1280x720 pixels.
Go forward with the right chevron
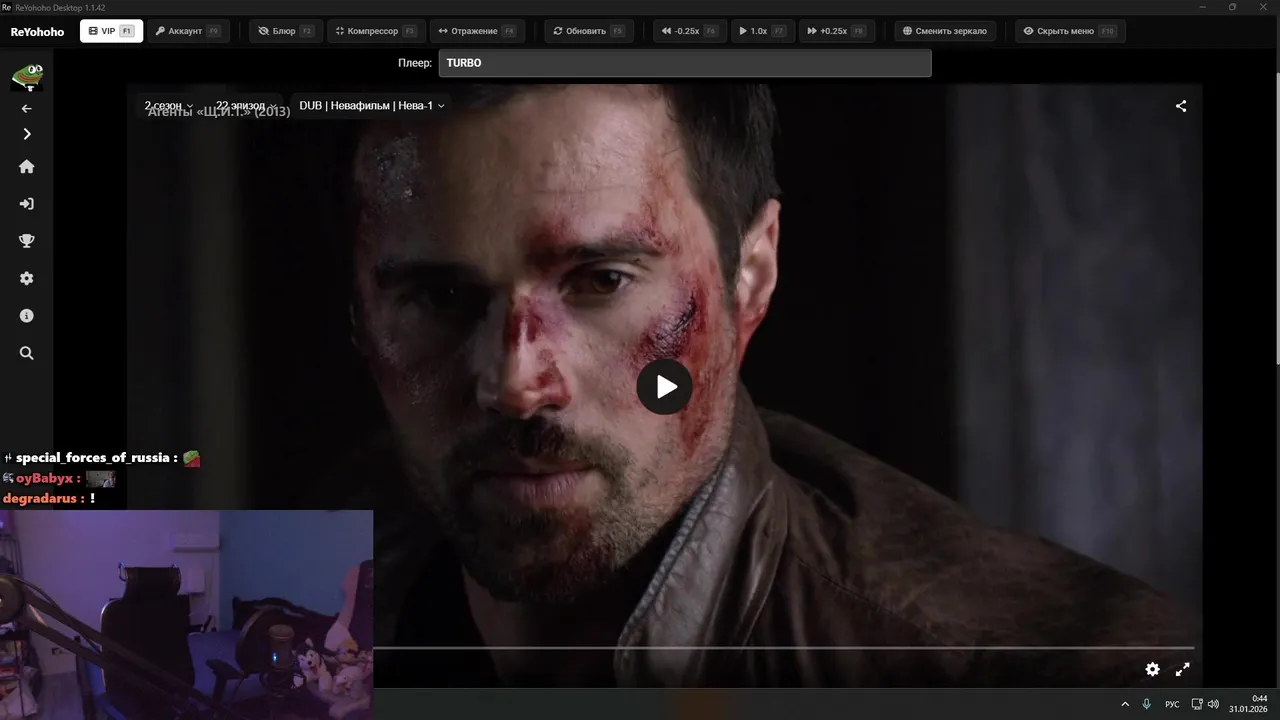point(27,134)
